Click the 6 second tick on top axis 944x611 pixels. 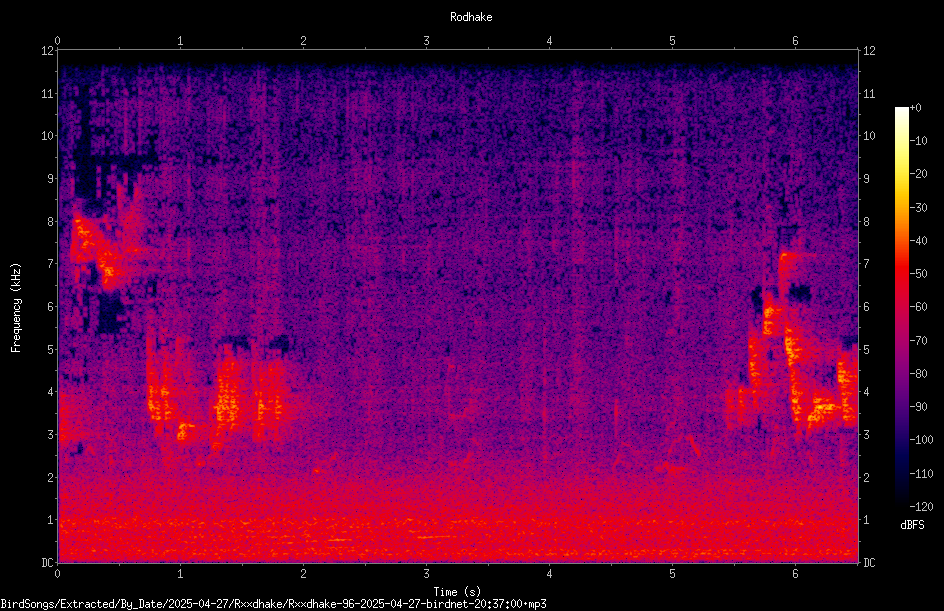795,41
